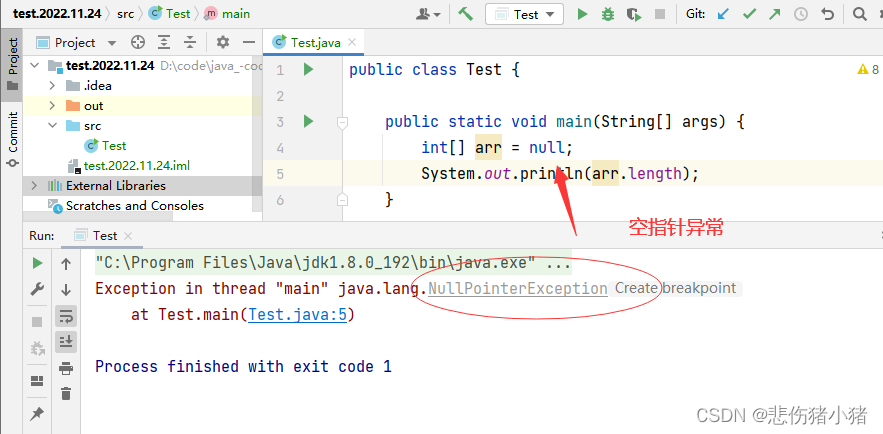This screenshot has height=434, width=883.
Task: Open Project panel settings gear
Action: (x=223, y=42)
